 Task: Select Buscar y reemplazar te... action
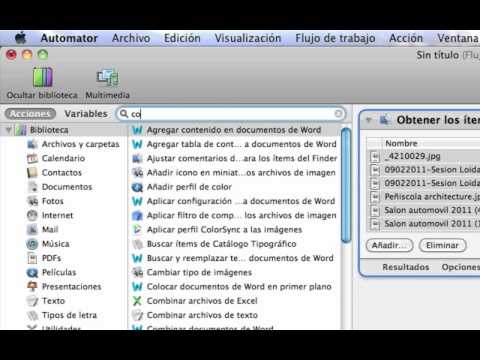point(236,258)
